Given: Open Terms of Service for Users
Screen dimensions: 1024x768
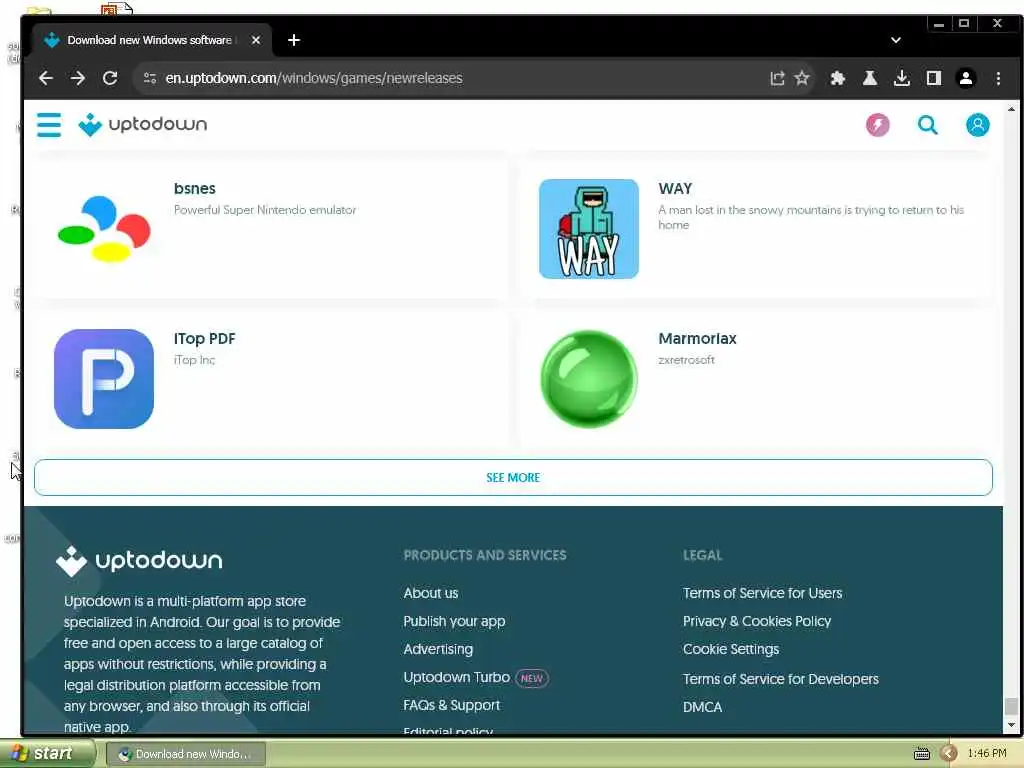Looking at the screenshot, I should [762, 593].
